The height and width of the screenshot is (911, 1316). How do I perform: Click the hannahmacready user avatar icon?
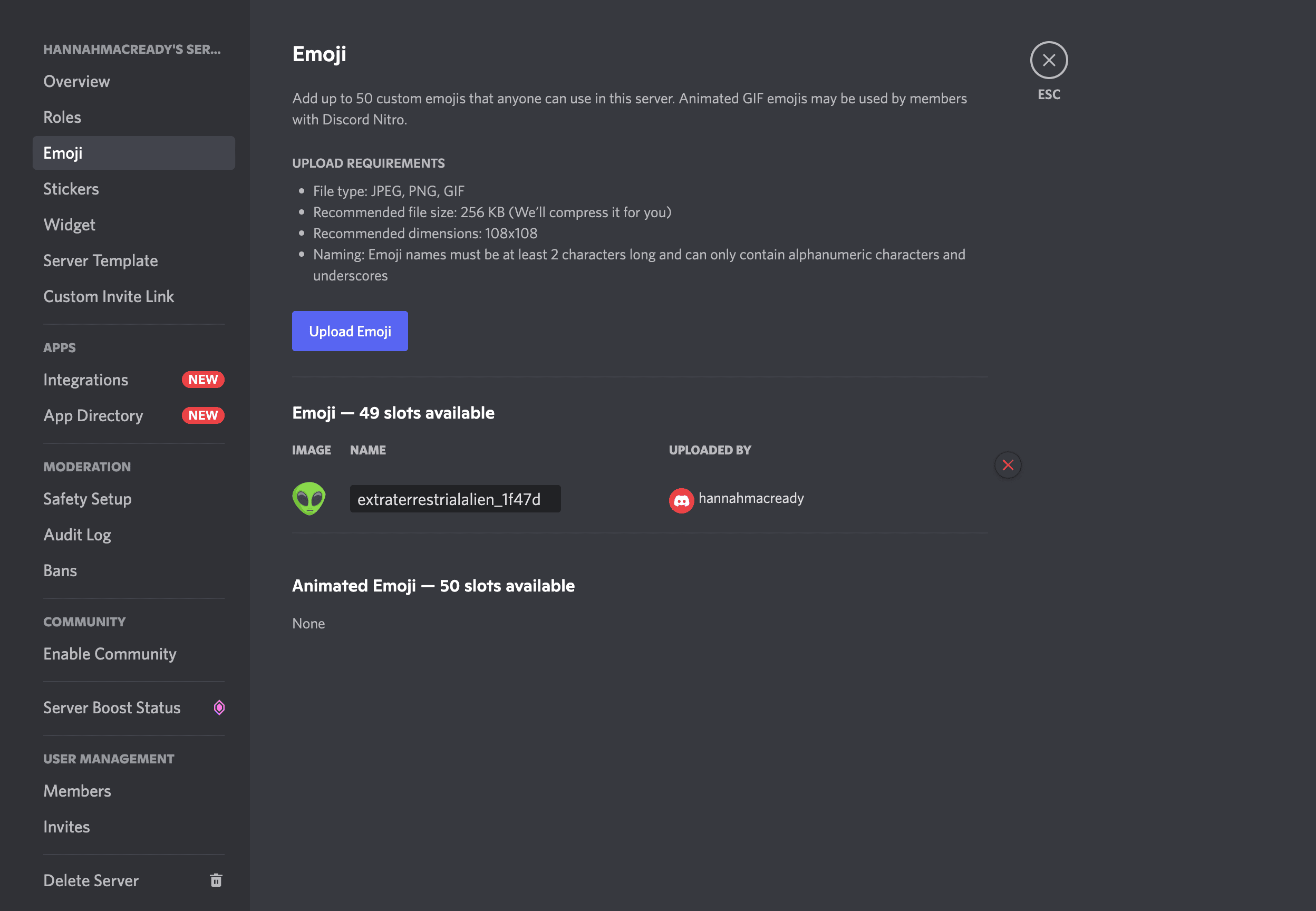tap(680, 499)
